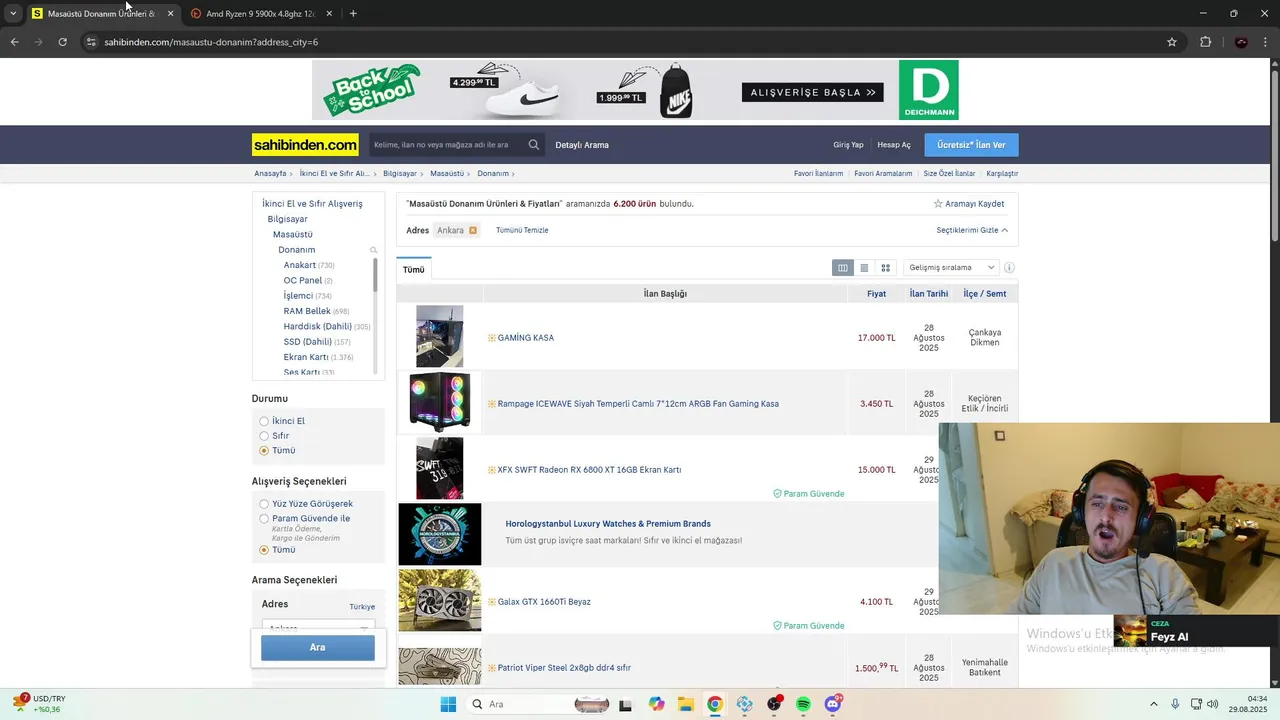Sort listings by Fiyat column header
The width and height of the screenshot is (1280, 720).
click(x=876, y=294)
